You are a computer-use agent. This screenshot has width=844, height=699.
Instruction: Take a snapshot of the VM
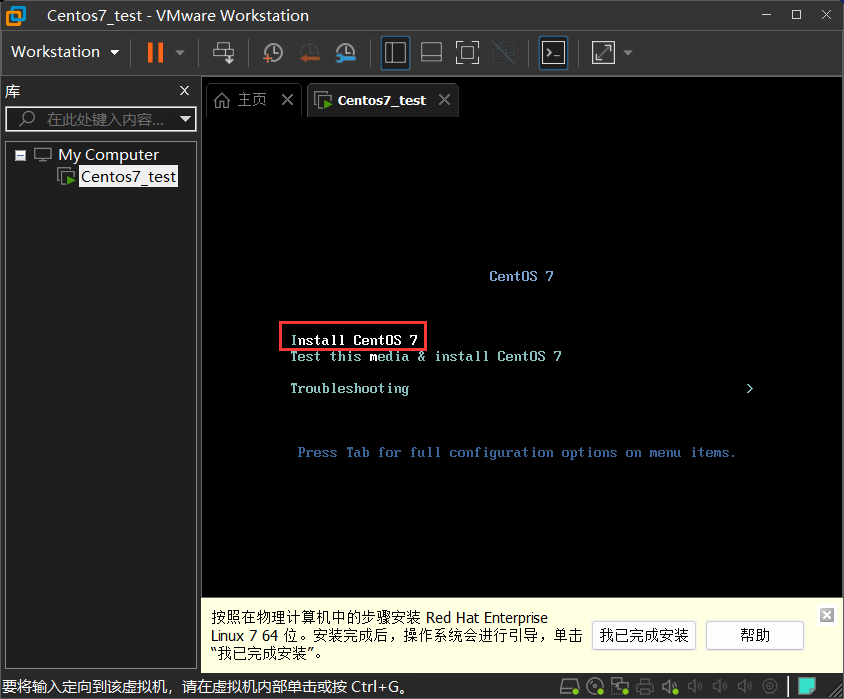pos(272,52)
